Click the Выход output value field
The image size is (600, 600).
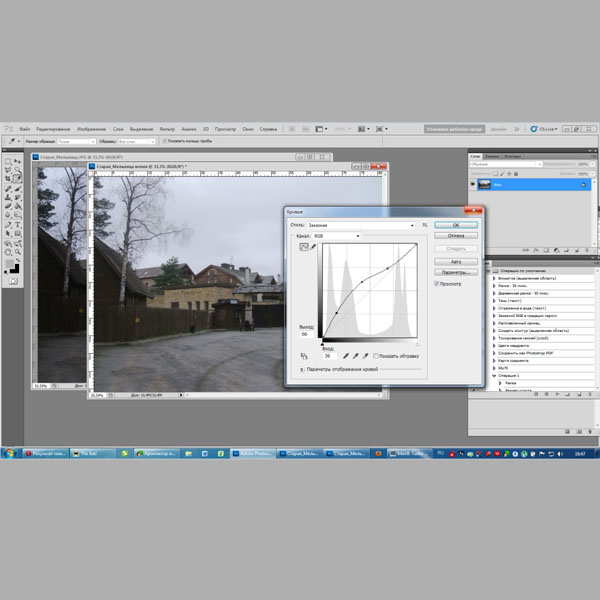(x=307, y=334)
